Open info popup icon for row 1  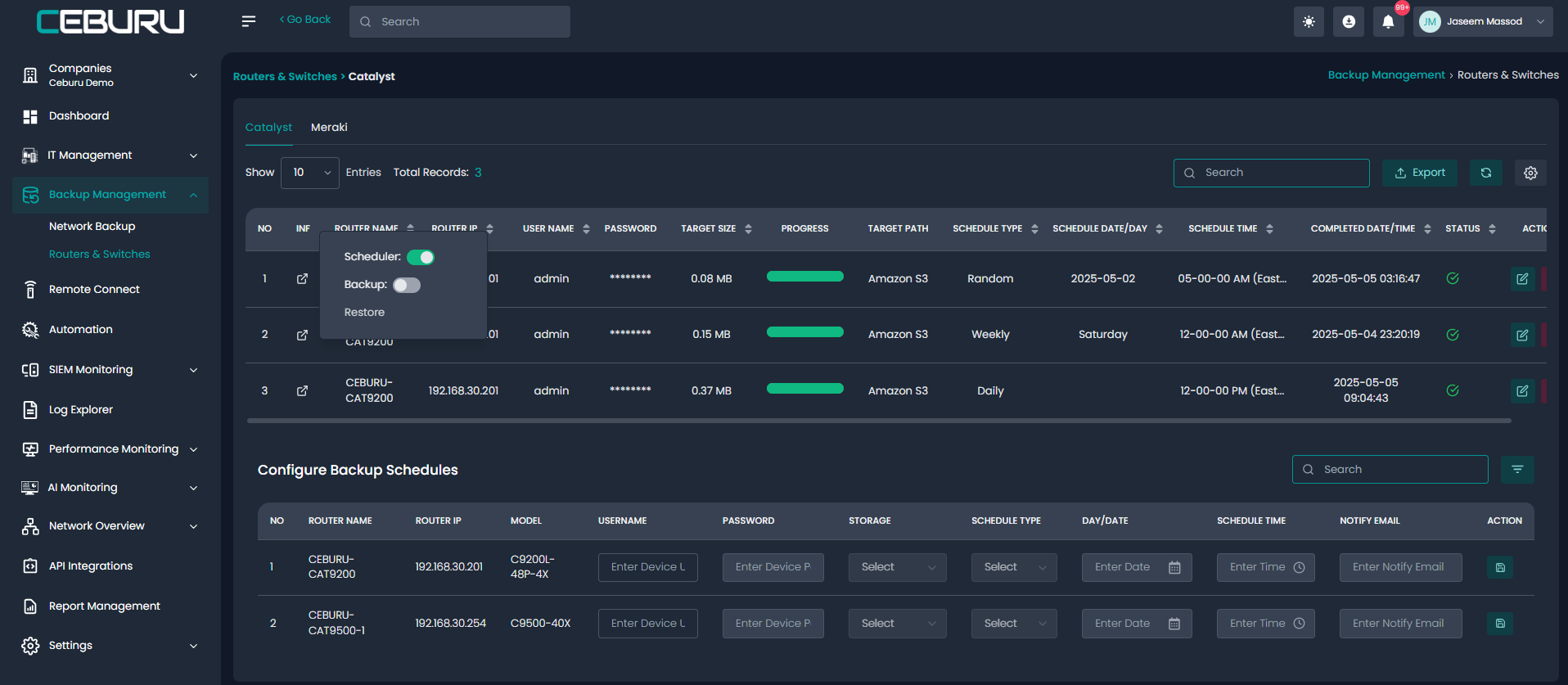coord(302,278)
